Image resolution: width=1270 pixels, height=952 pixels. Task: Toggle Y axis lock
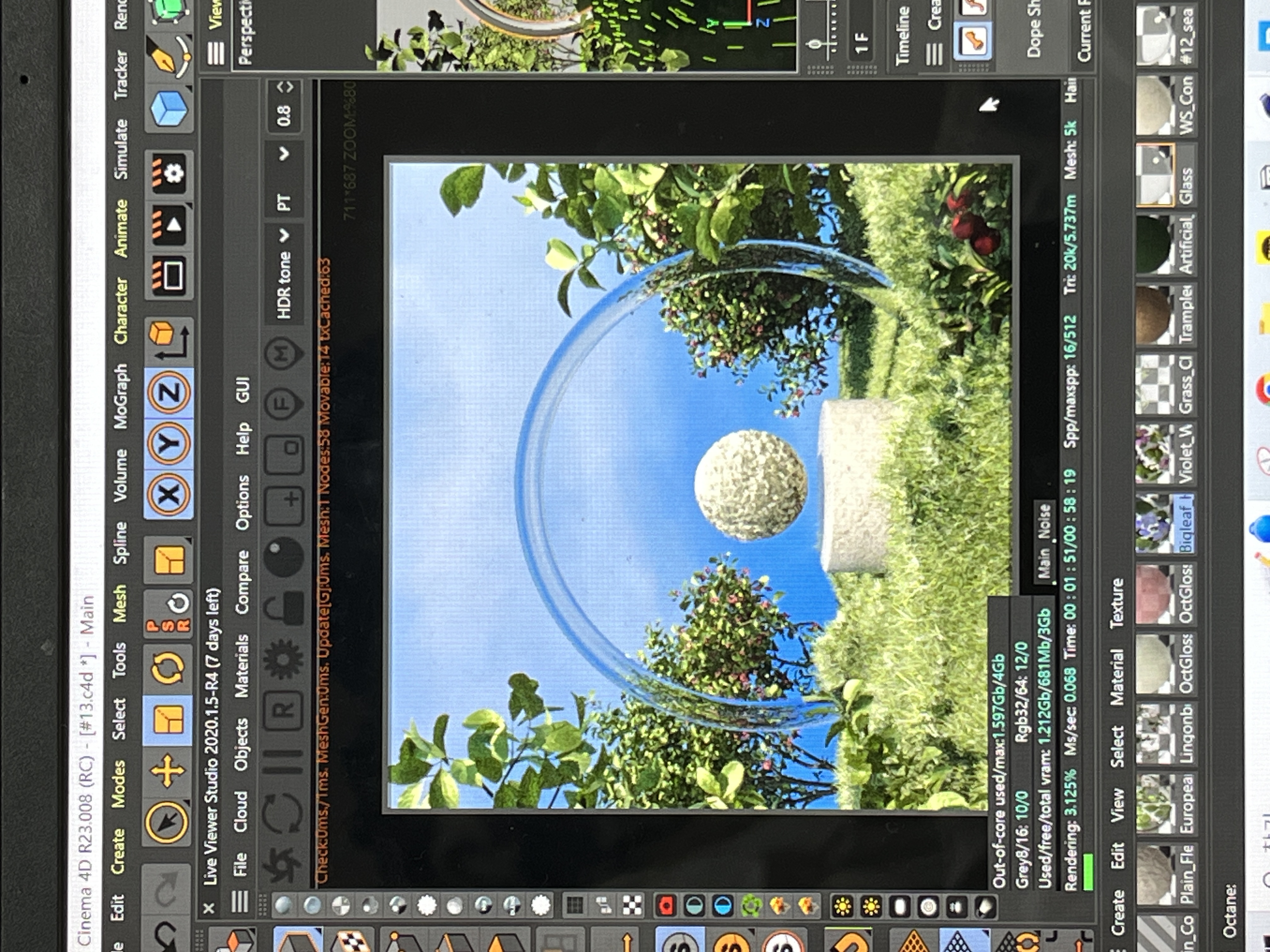[x=168, y=444]
